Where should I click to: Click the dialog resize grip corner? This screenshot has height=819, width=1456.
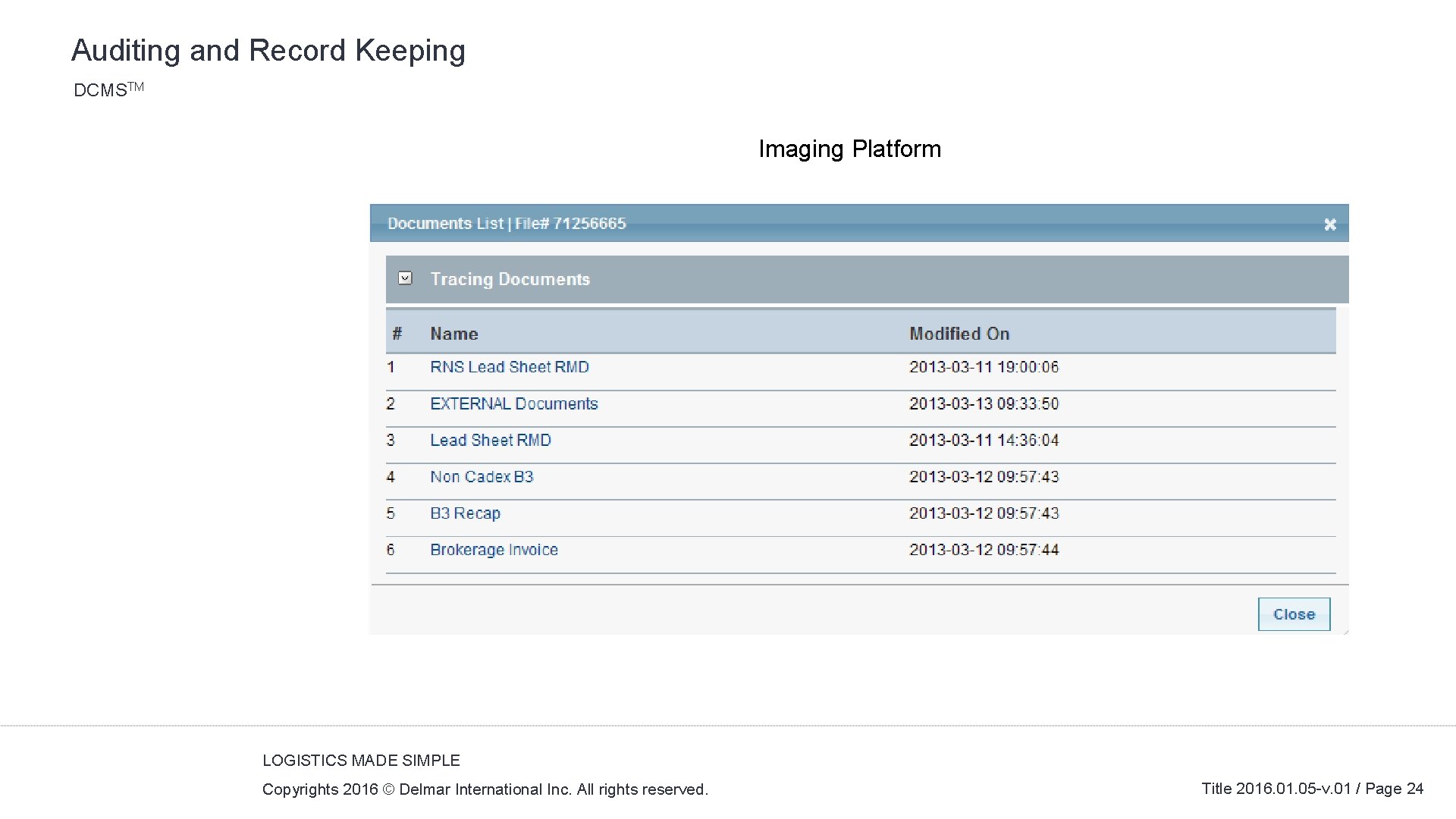pos(1345,631)
